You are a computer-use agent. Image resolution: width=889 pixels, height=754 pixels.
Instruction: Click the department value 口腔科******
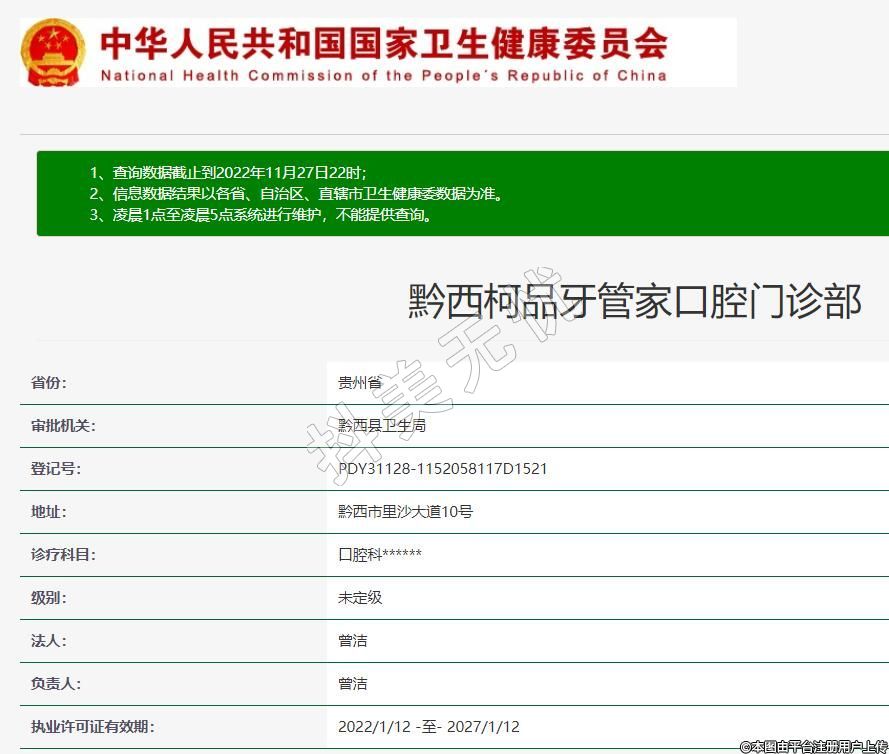coord(380,555)
